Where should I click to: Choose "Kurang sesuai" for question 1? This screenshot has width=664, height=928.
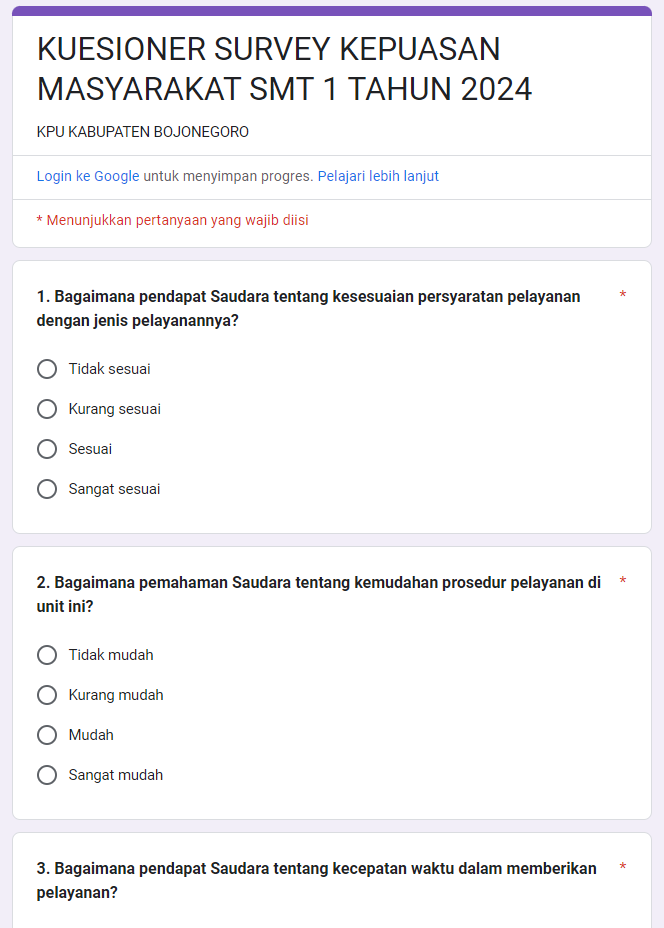(47, 409)
